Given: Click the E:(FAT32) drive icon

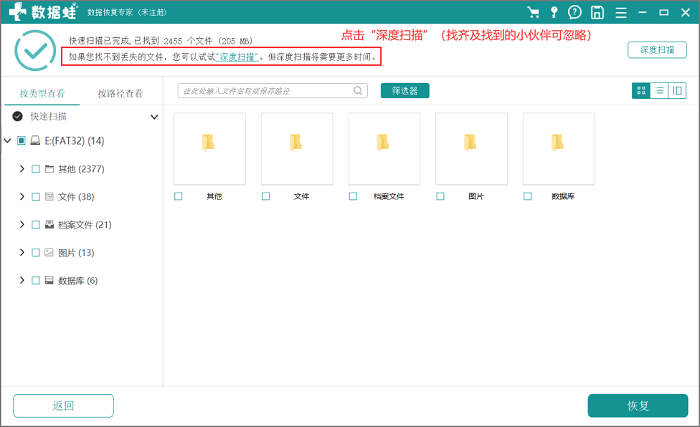Looking at the screenshot, I should pos(35,141).
